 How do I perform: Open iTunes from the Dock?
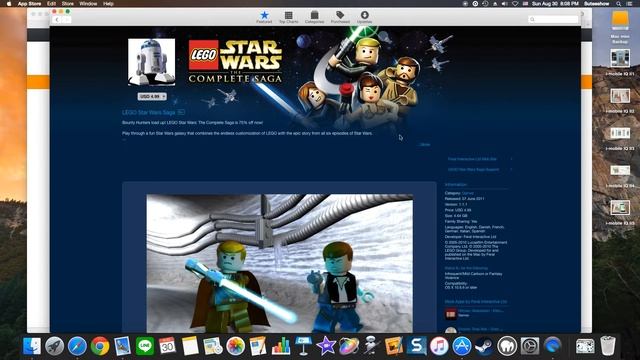click(x=439, y=346)
